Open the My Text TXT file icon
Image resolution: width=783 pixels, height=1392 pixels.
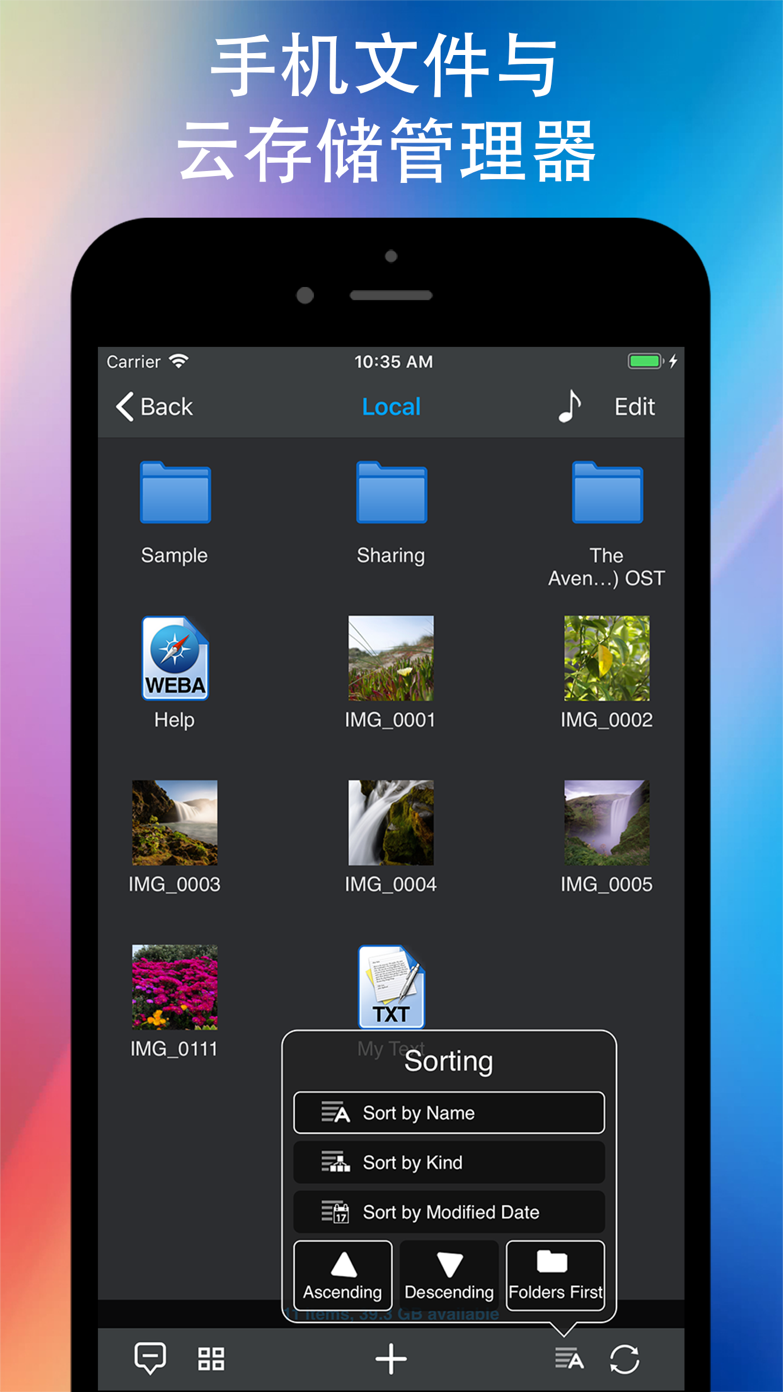pyautogui.click(x=391, y=987)
